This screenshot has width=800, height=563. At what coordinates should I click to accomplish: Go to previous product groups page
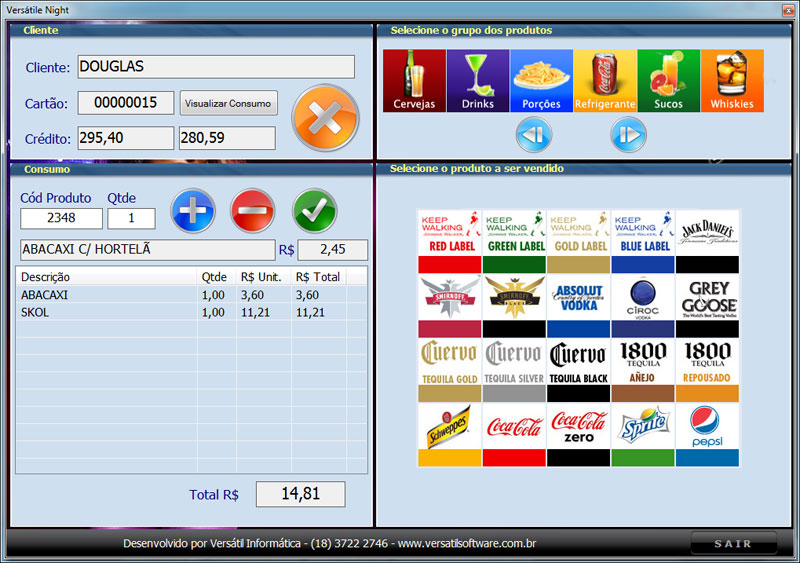[534, 135]
